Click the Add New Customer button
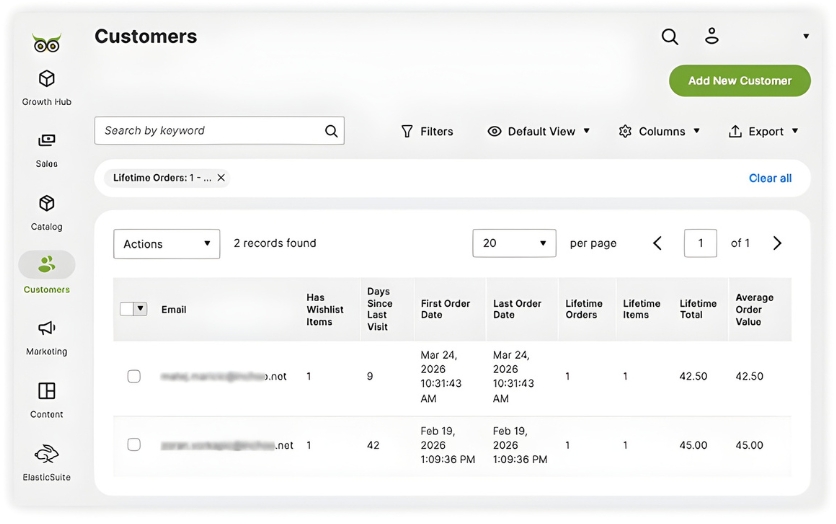Screen dimensions: 836x524 (x=739, y=81)
